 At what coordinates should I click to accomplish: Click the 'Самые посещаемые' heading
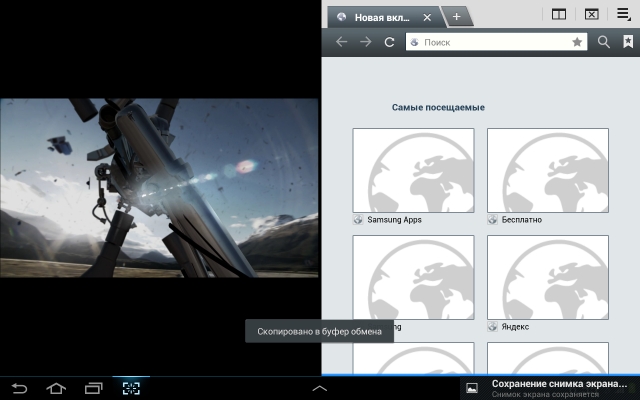click(x=438, y=107)
